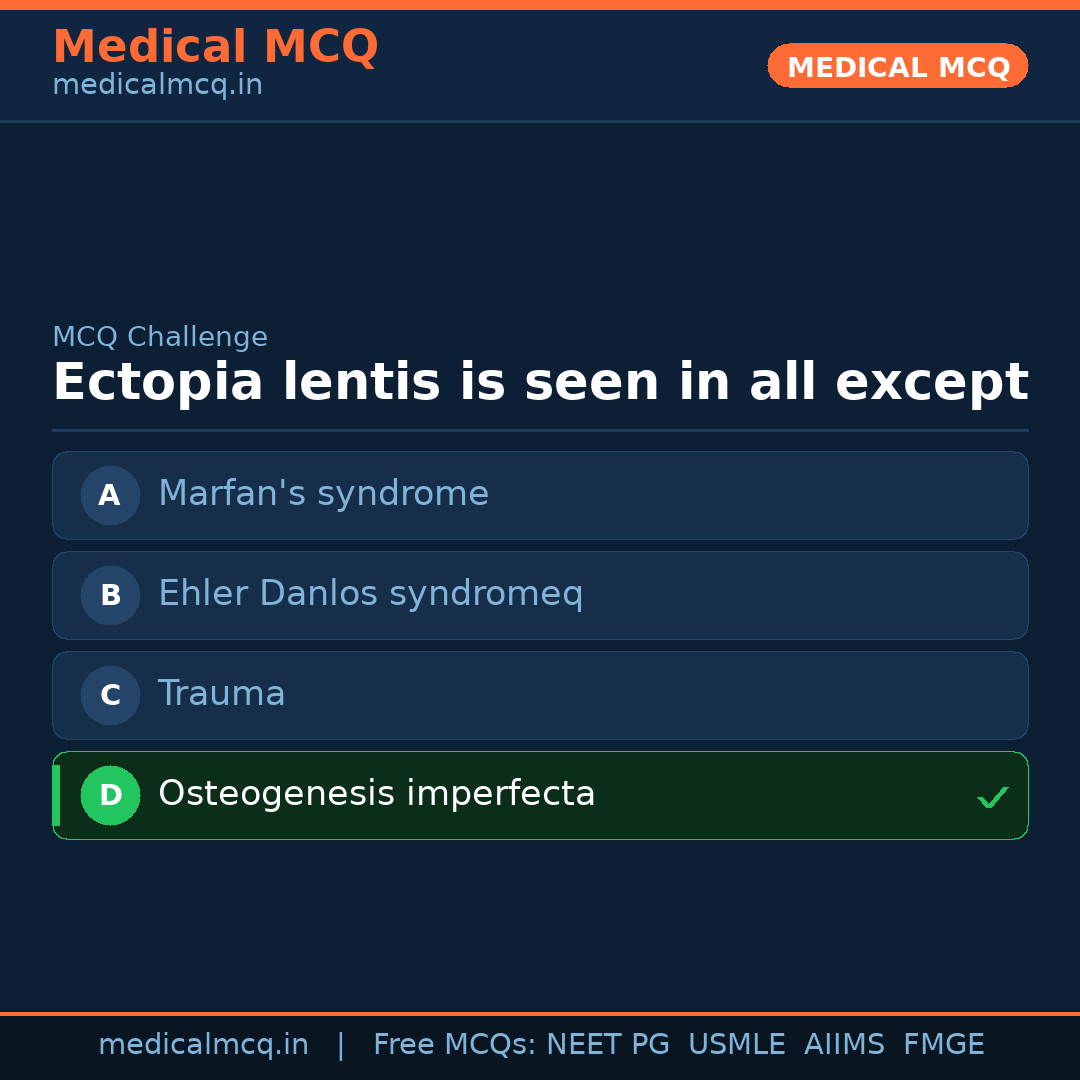
Task: Click the Free MCQs label in the footer
Action: tap(455, 1045)
